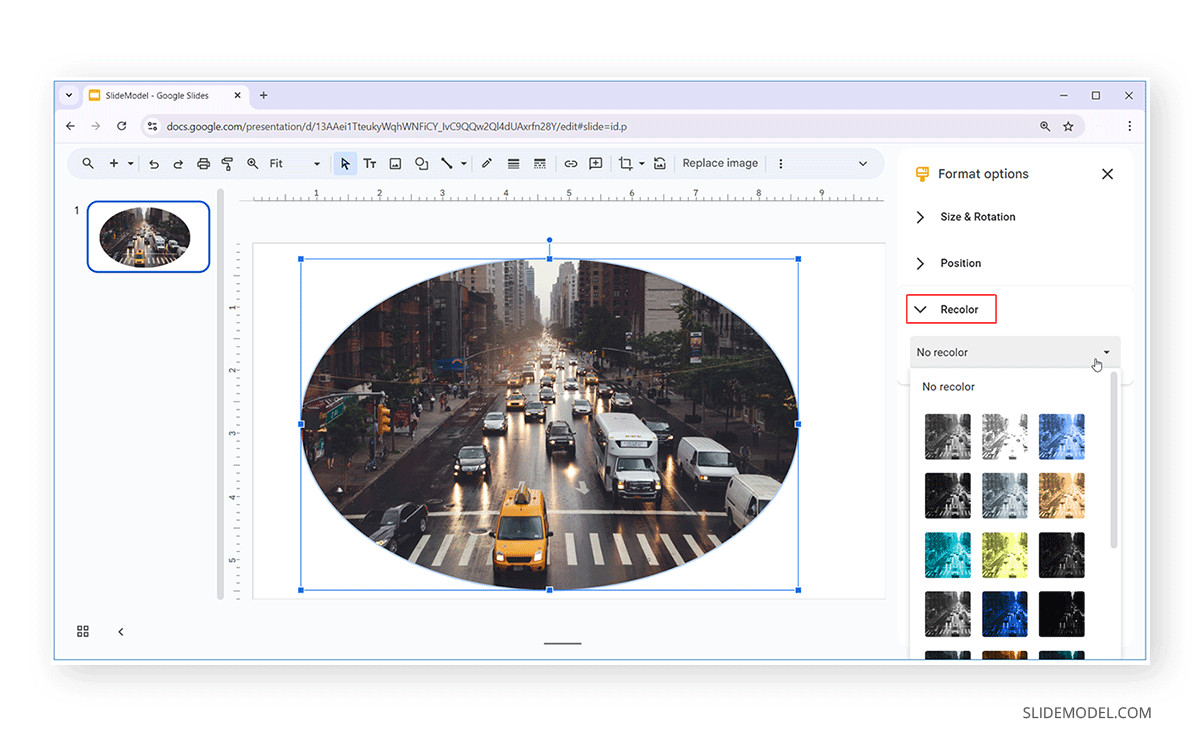Open the Fit zoom level dropdown
The width and height of the screenshot is (1200, 743).
tap(295, 164)
